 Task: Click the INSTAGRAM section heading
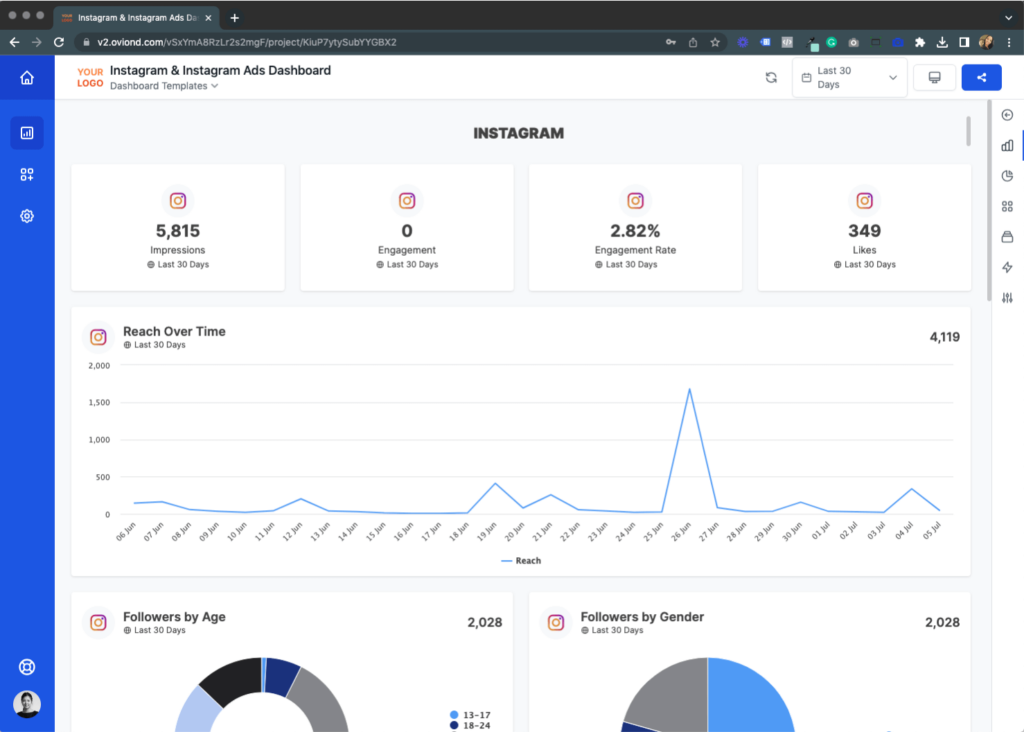[519, 133]
